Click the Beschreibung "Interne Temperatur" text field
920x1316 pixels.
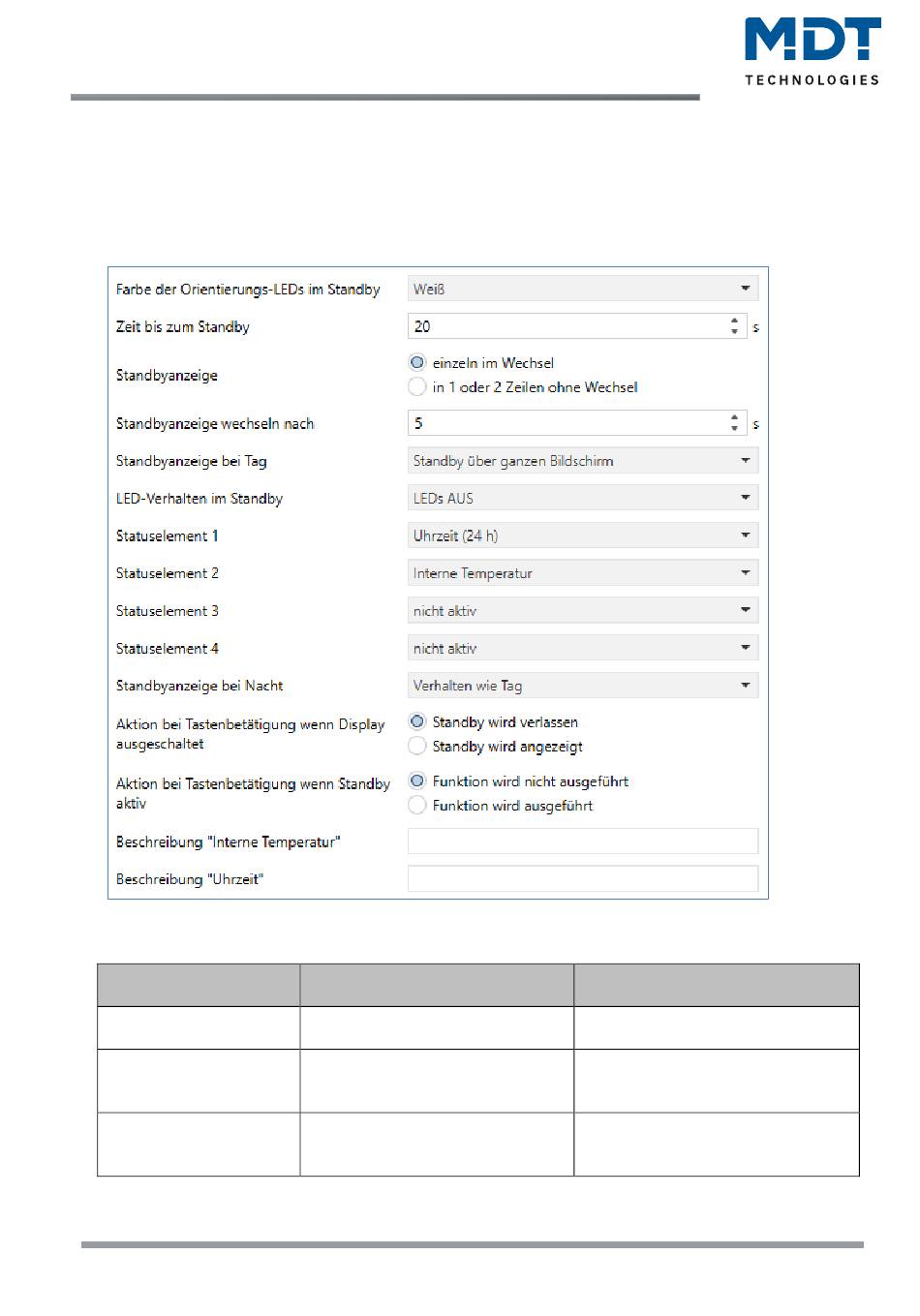coord(582,842)
